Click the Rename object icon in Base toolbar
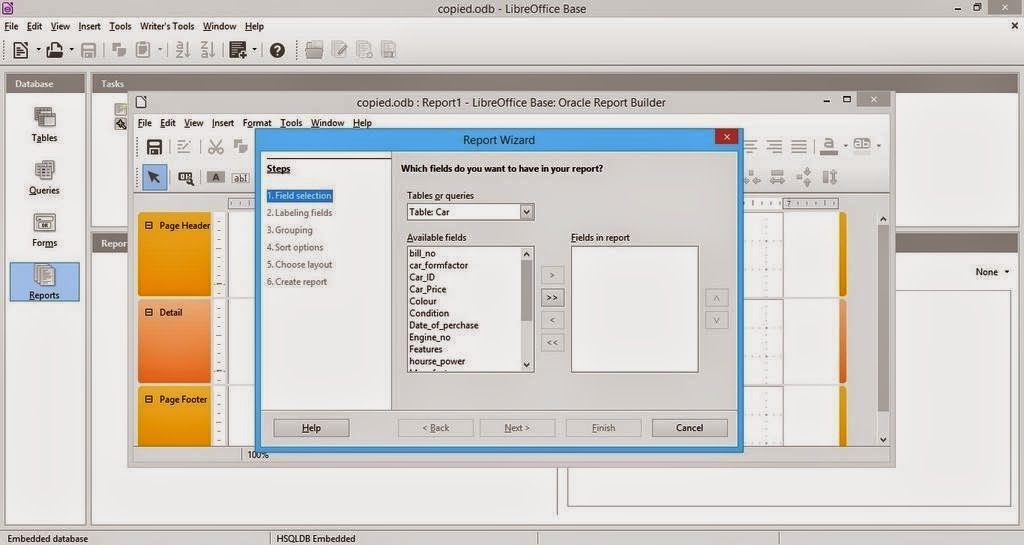This screenshot has height=545, width=1024. (389, 50)
